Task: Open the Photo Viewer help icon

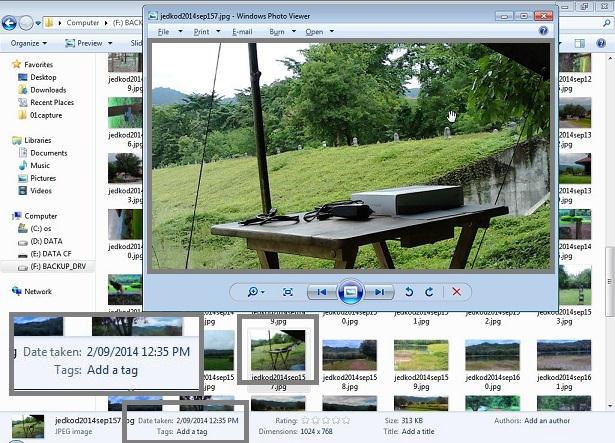Action: pos(543,31)
